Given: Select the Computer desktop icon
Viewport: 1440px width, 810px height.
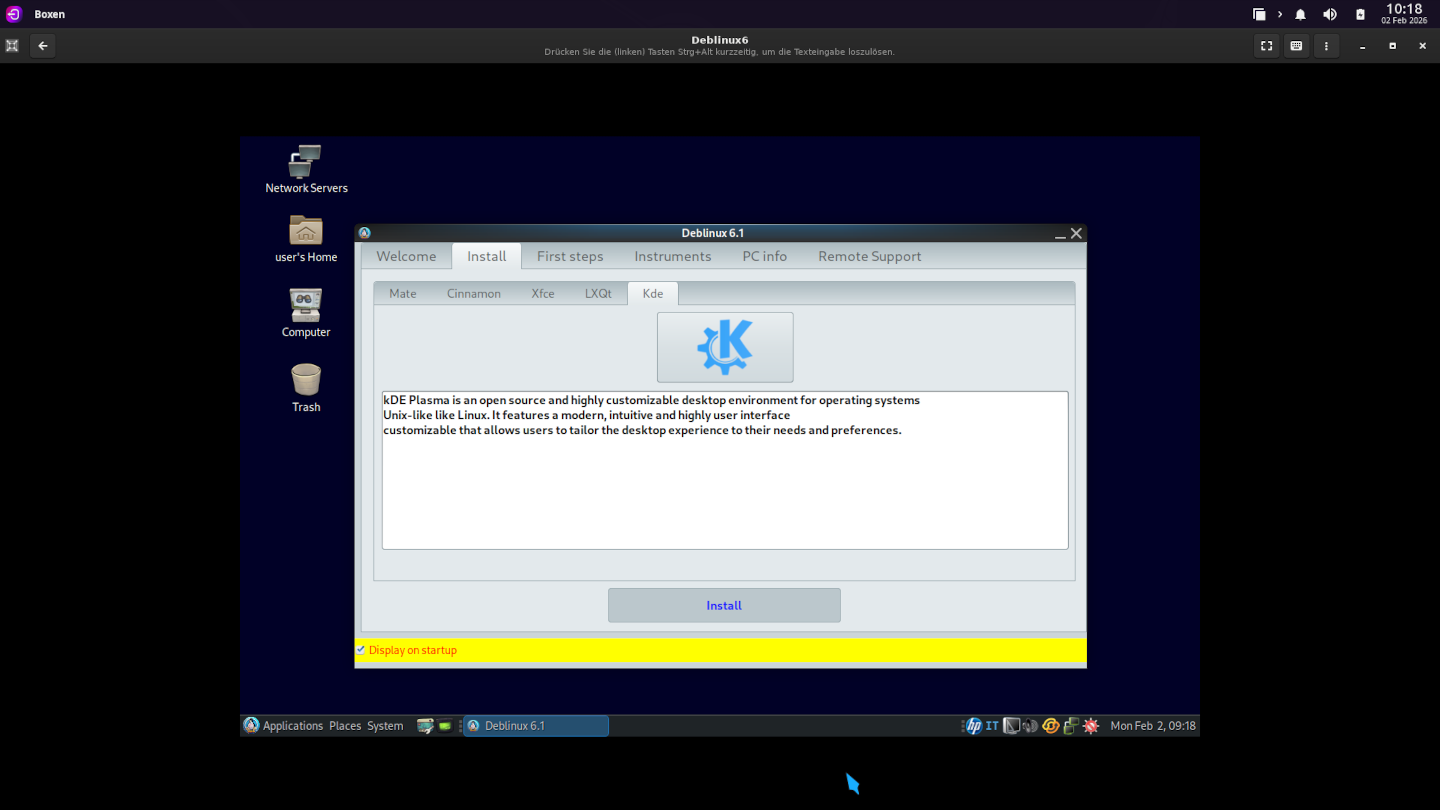Looking at the screenshot, I should click(x=306, y=313).
